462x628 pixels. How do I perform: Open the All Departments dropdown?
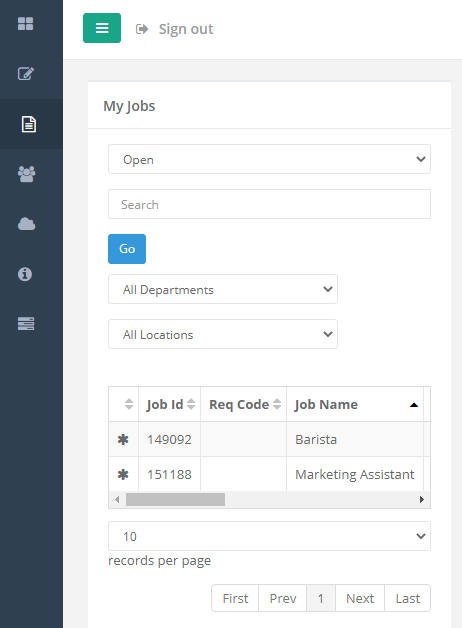(x=223, y=289)
